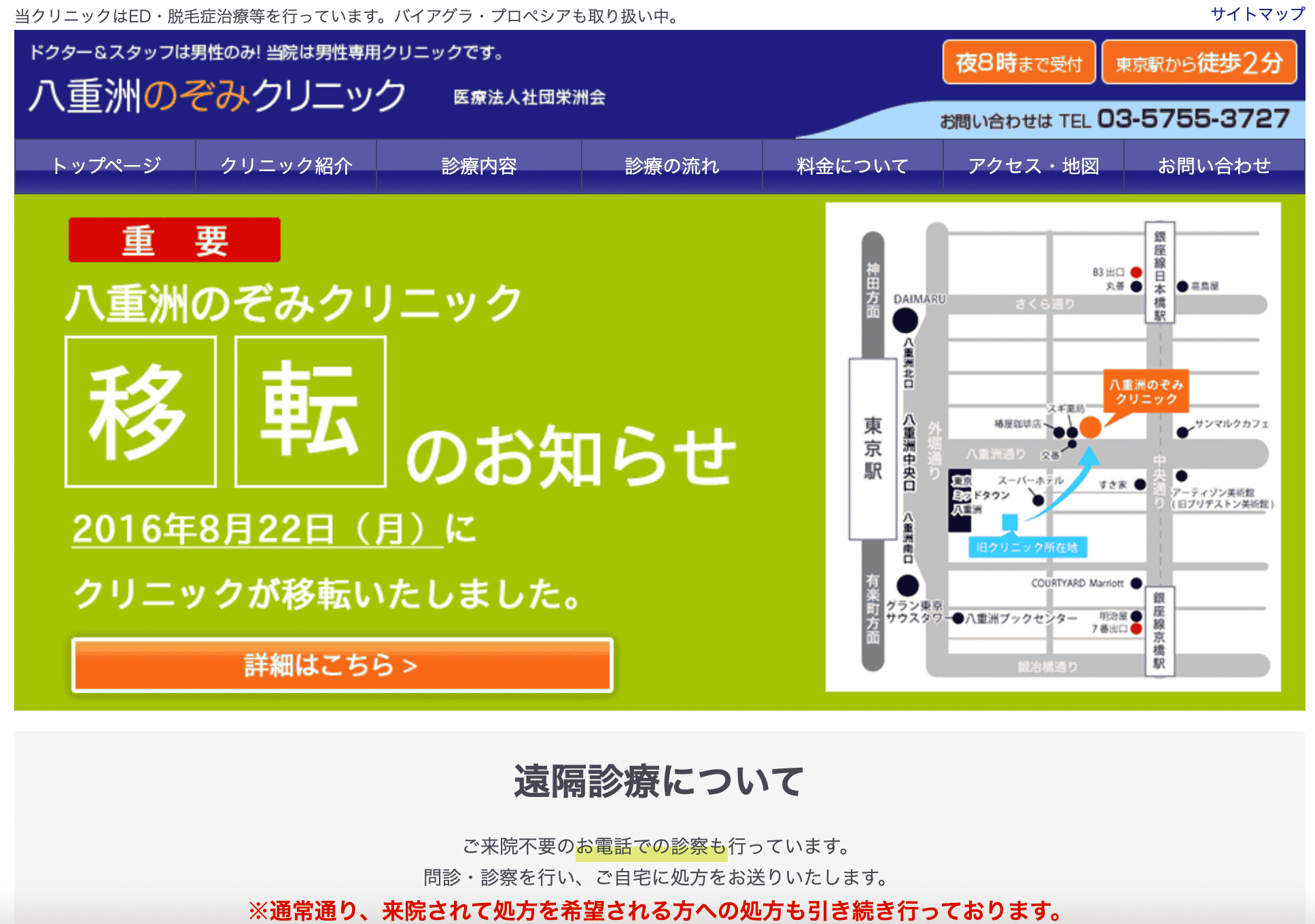Image resolution: width=1315 pixels, height=924 pixels.
Task: Click the blue 旧クリニック所在地 map label
Action: [x=1026, y=548]
